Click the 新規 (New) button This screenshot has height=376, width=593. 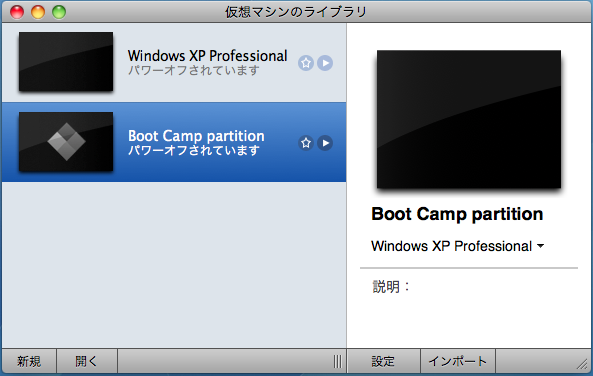[29, 362]
